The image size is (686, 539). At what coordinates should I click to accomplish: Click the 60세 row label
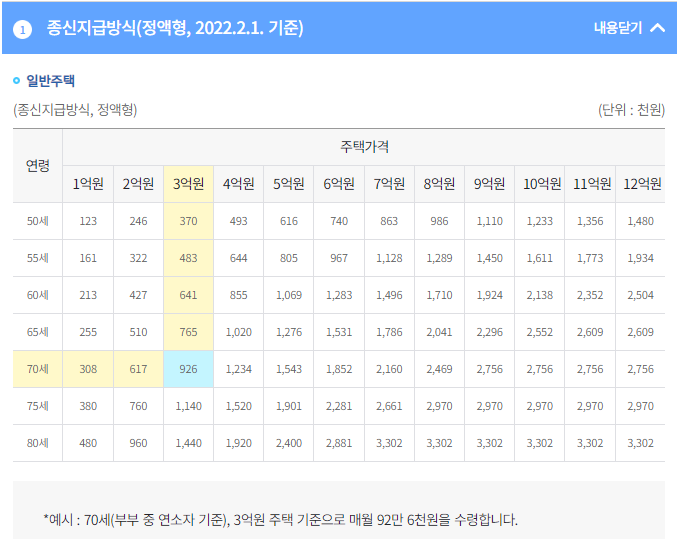(38, 295)
